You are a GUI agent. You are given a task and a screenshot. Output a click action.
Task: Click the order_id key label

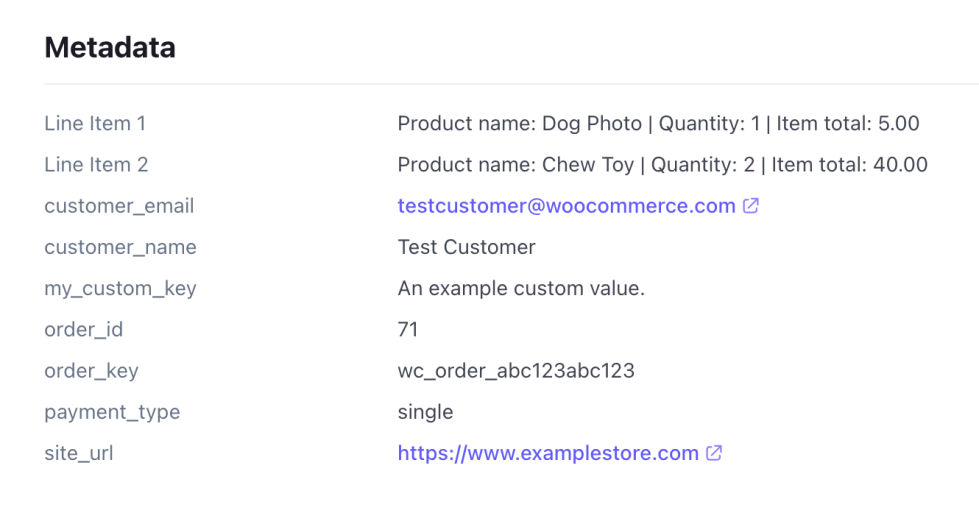point(83,330)
